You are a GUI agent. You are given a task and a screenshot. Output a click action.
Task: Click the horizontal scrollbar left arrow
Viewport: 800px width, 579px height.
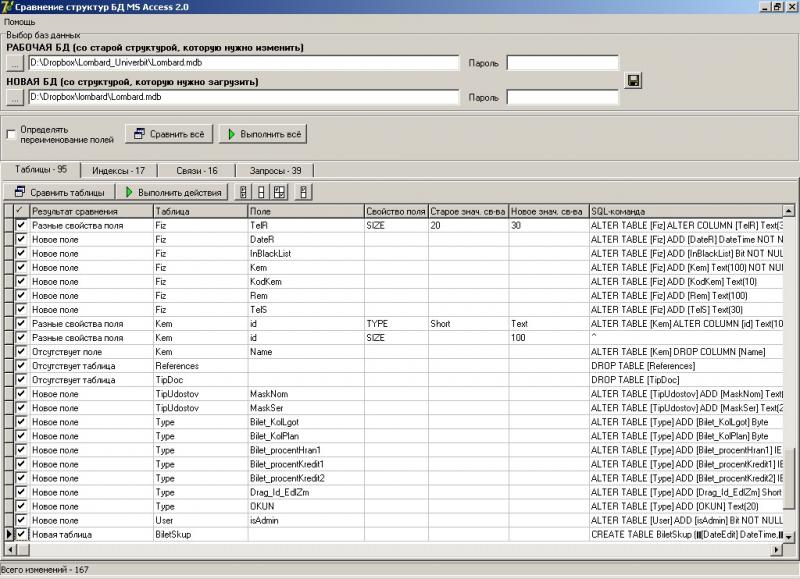[10, 549]
